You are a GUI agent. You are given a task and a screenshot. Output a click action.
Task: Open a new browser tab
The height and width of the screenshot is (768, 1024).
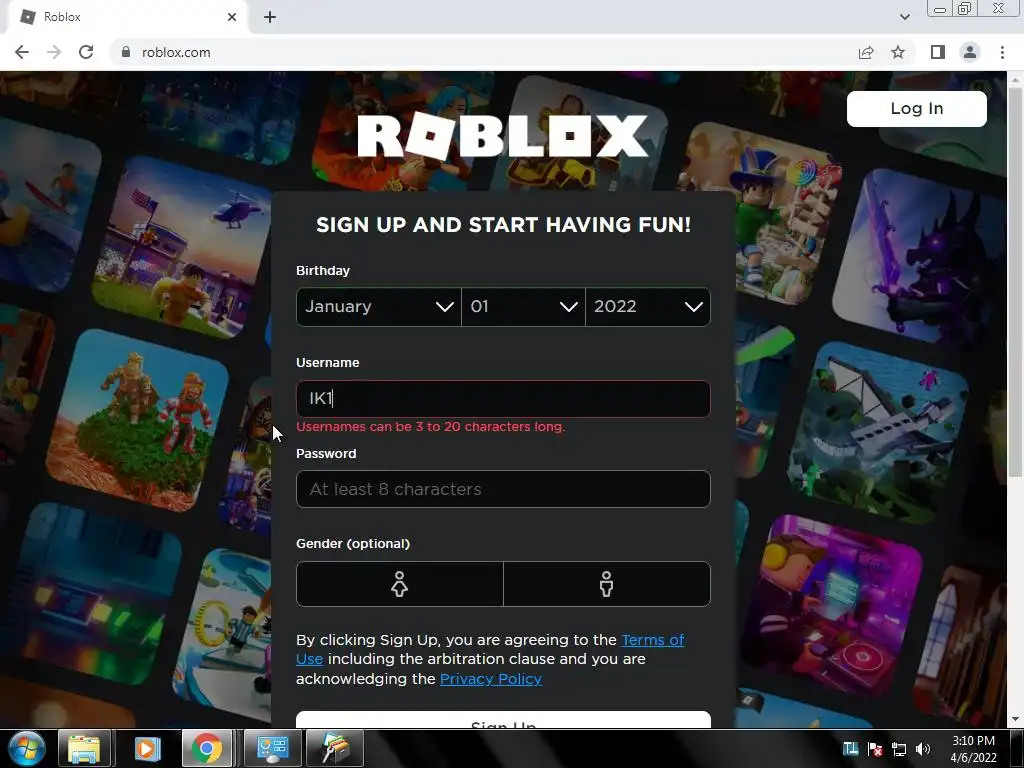click(x=270, y=17)
